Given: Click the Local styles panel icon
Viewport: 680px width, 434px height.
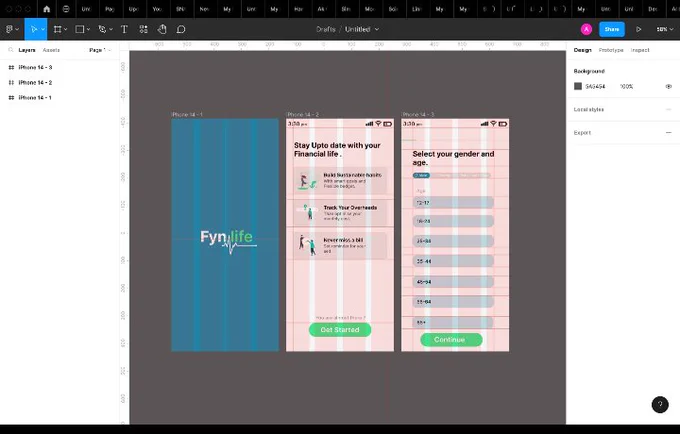Looking at the screenshot, I should coord(668,109).
